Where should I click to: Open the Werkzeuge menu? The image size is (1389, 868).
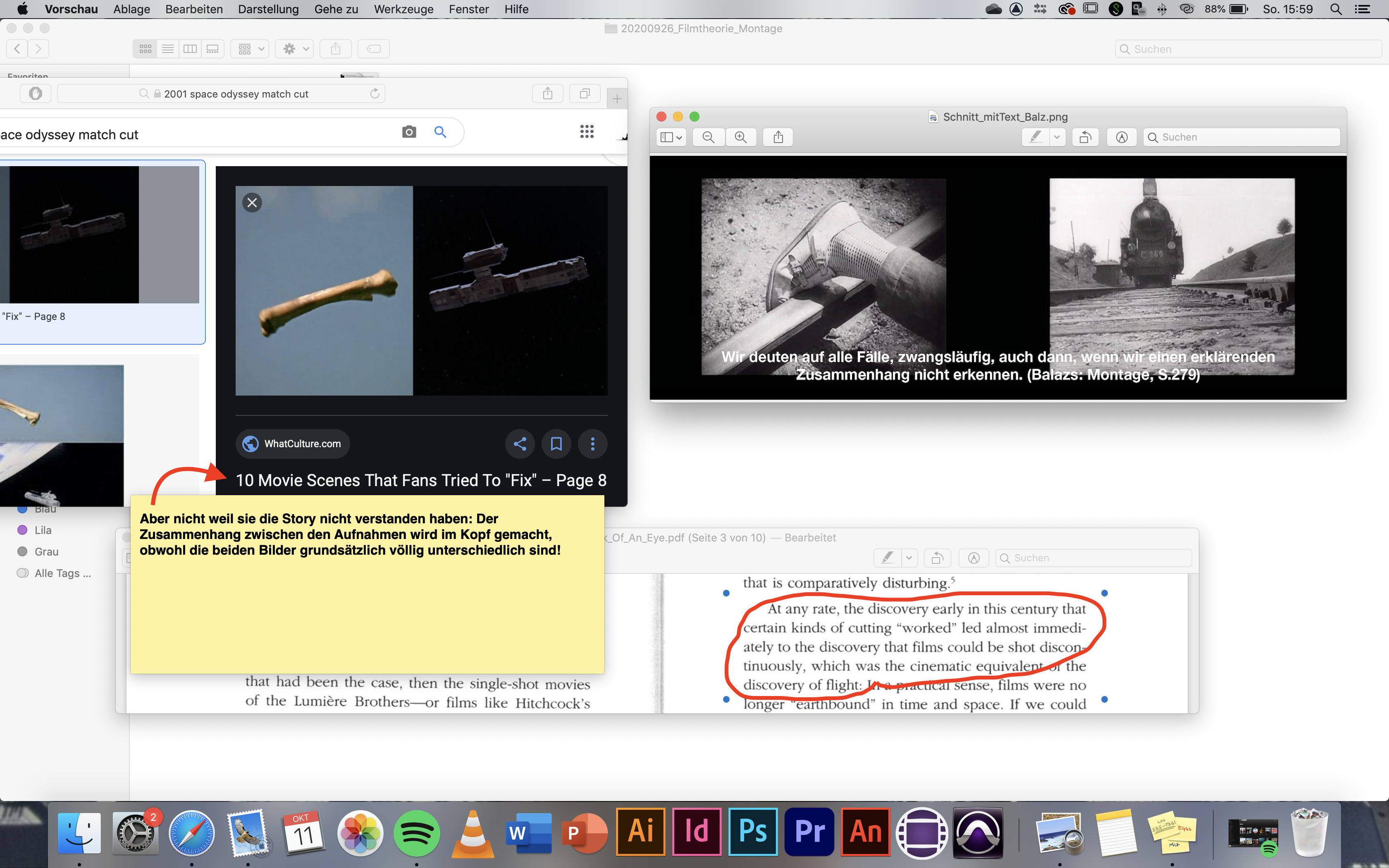coord(403,9)
